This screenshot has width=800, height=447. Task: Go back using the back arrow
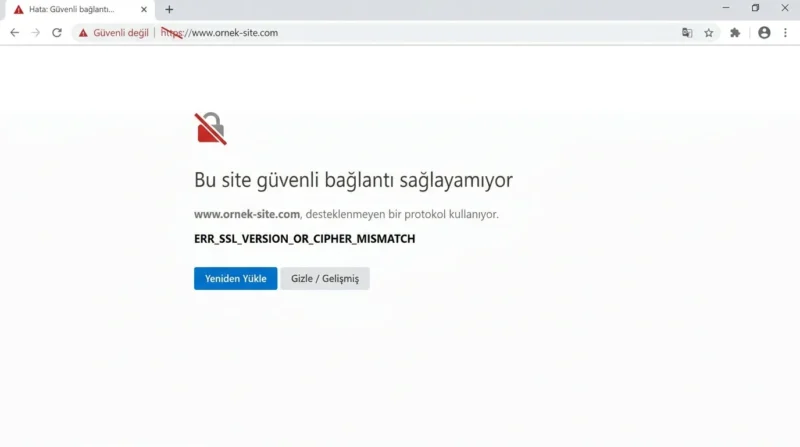[x=14, y=33]
